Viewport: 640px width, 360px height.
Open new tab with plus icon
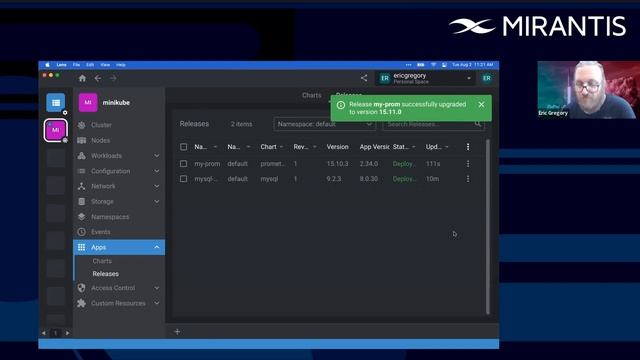click(177, 331)
